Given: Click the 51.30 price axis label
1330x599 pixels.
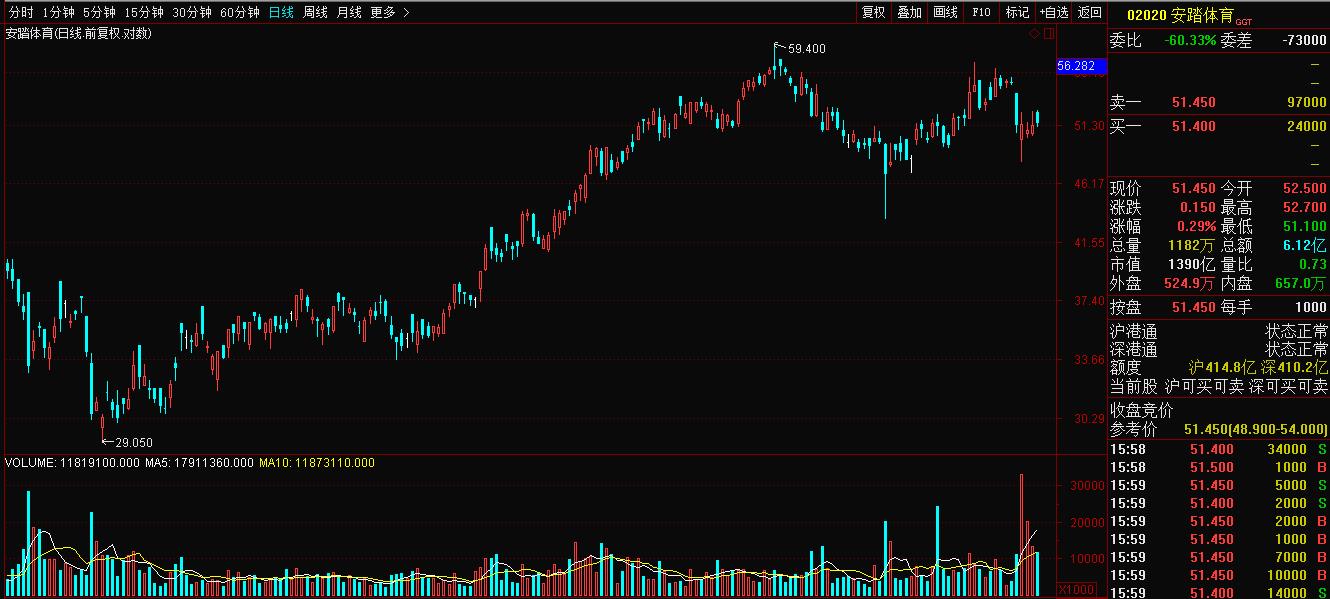Looking at the screenshot, I should (x=1089, y=126).
